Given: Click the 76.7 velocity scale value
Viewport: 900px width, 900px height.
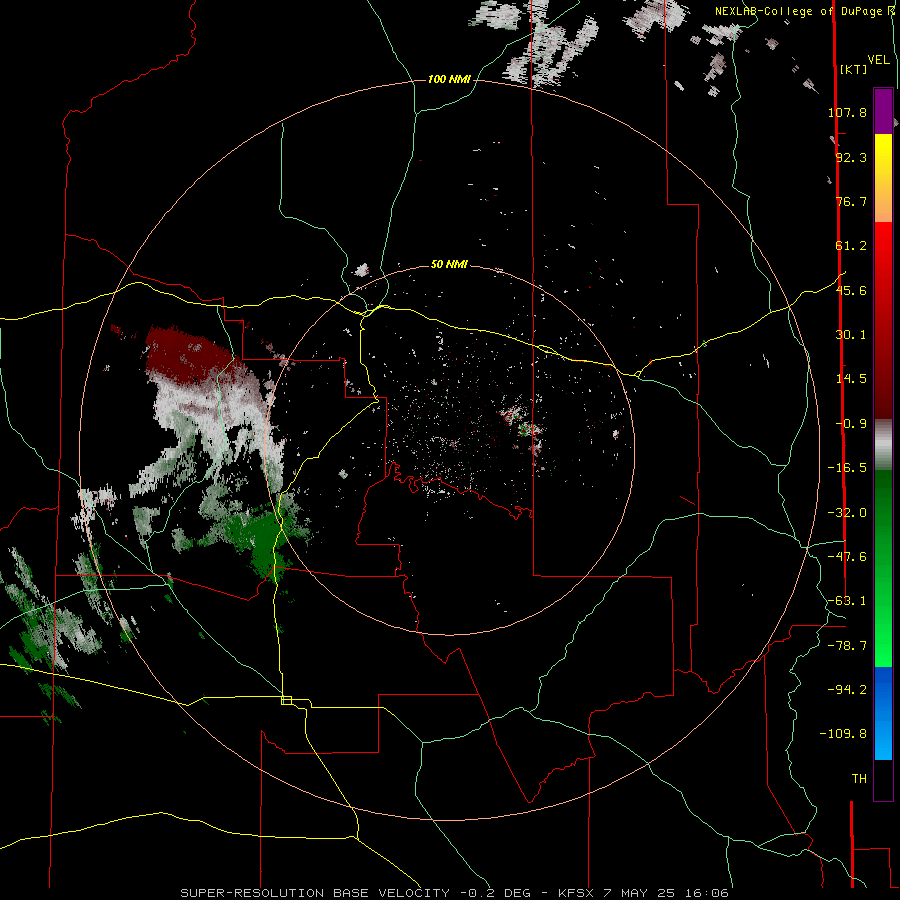Looking at the screenshot, I should click(x=851, y=201).
